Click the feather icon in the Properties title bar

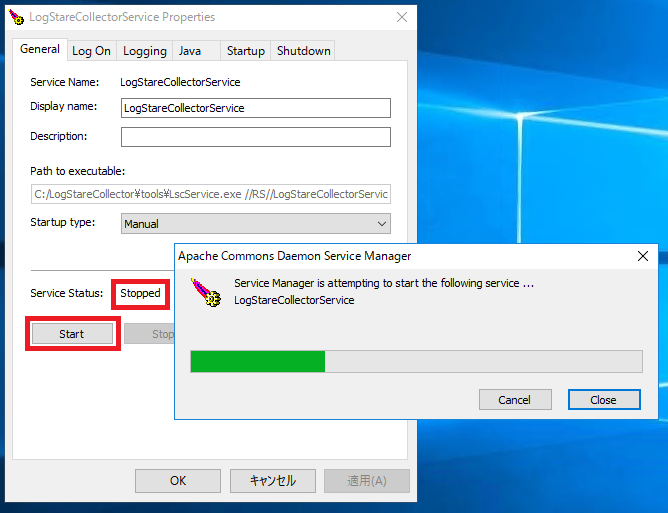16,17
